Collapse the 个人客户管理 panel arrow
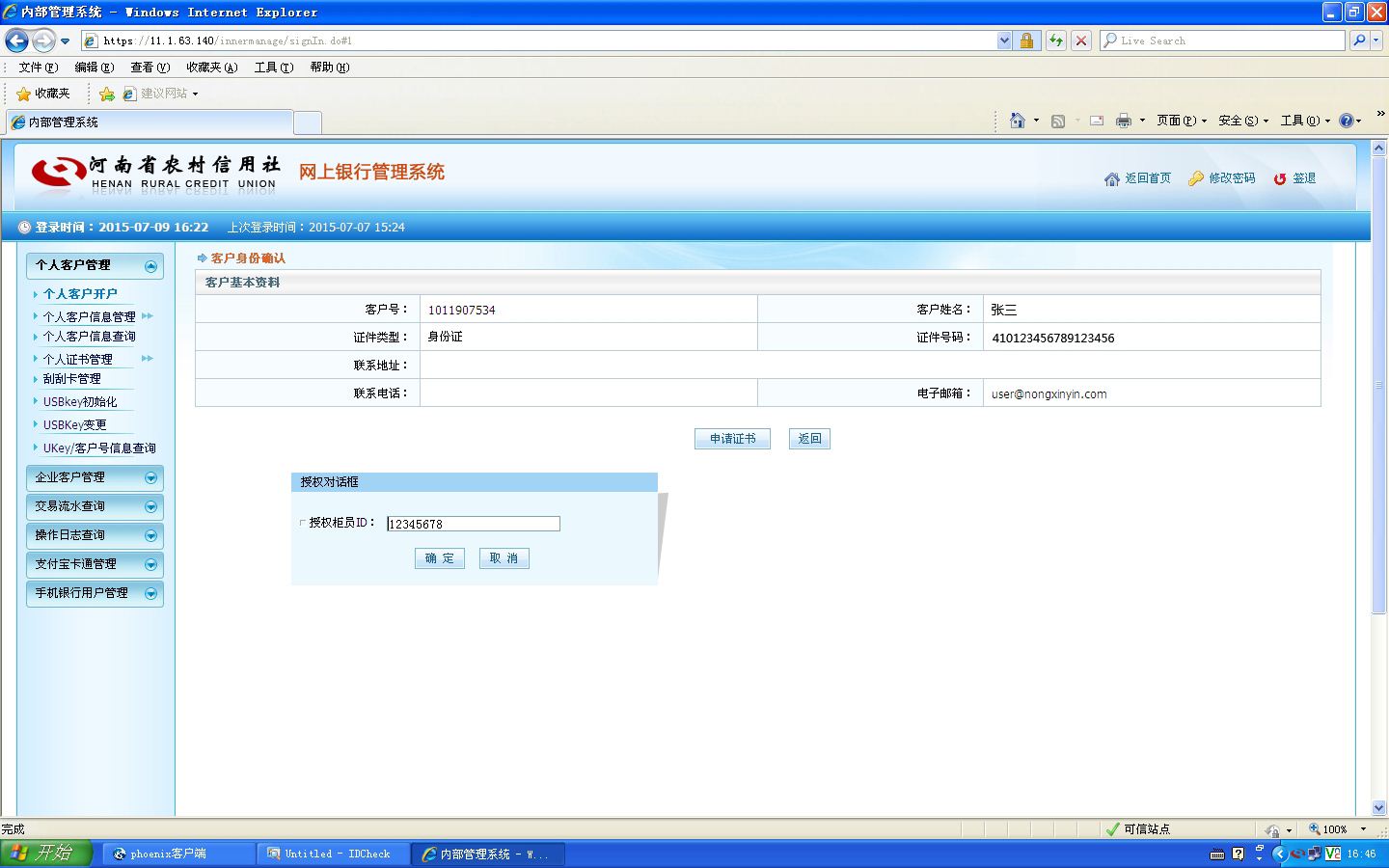The height and width of the screenshot is (868, 1389). tap(150, 266)
